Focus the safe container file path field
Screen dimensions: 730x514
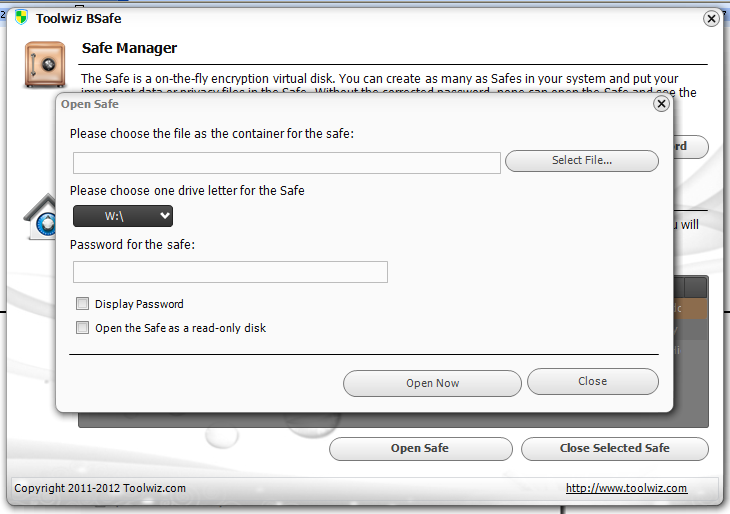(287, 163)
